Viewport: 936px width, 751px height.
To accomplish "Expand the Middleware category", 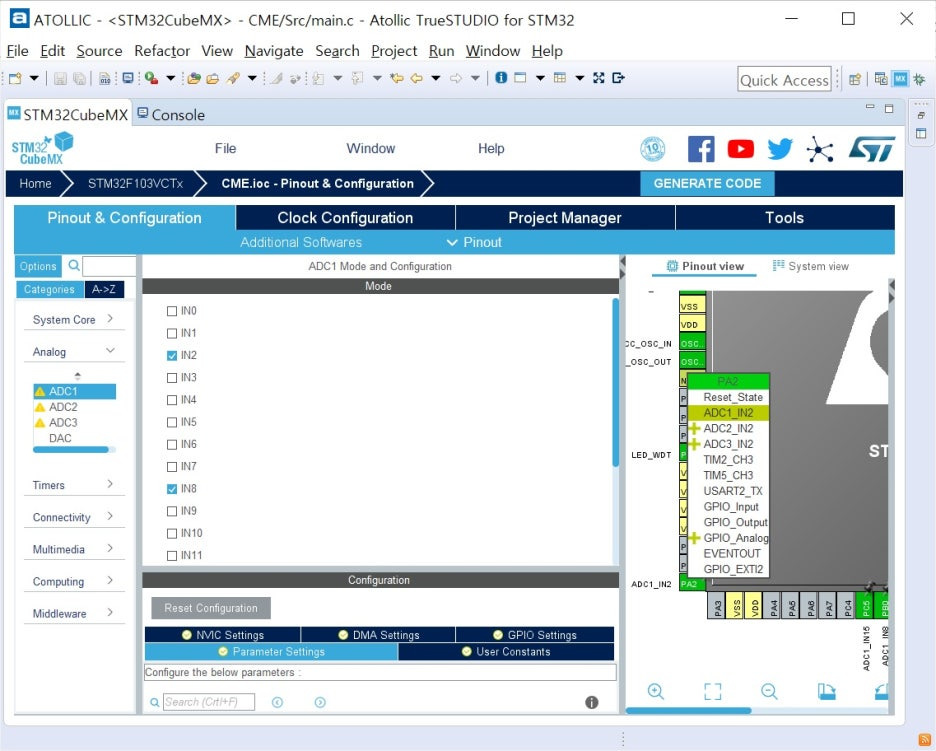I will pyautogui.click(x=74, y=613).
